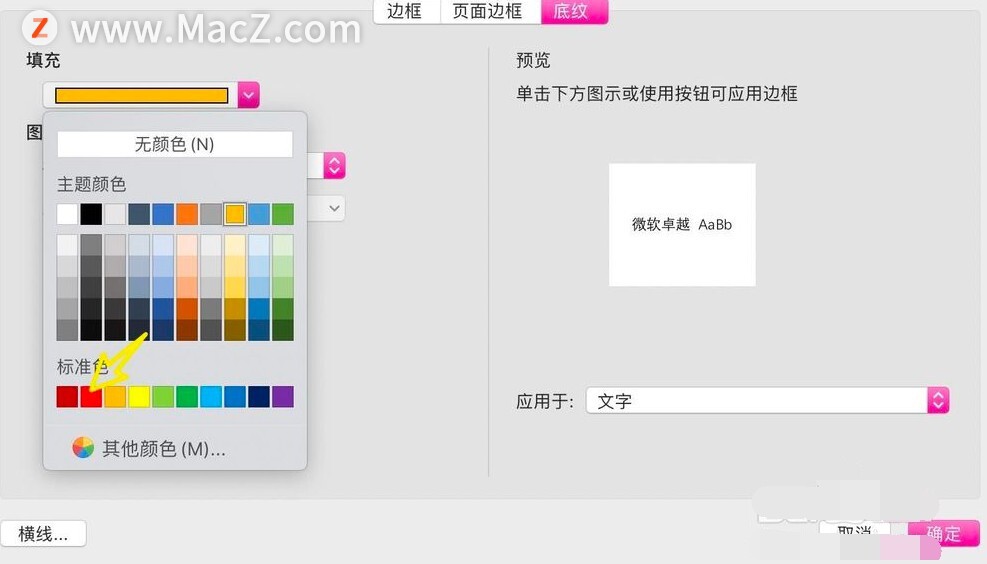987x564 pixels.
Task: Pick the dark slate blue theme swatch
Action: (139, 214)
